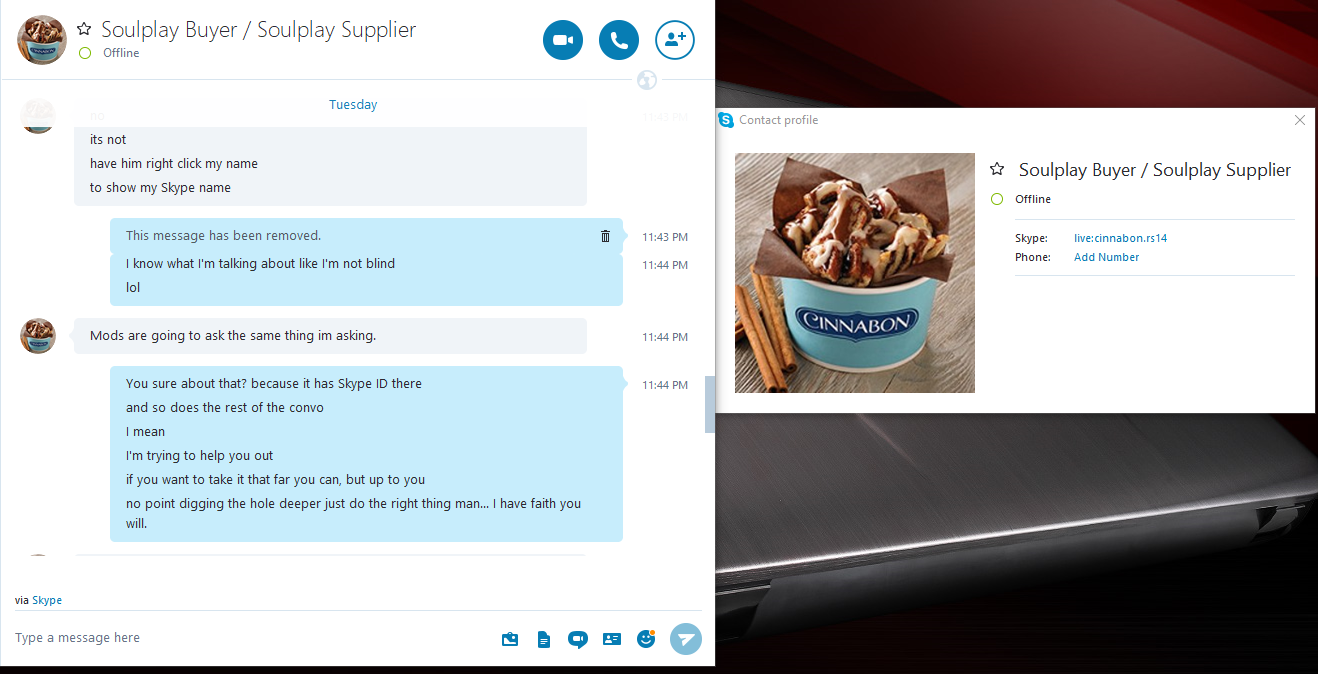Toggle favorite star in Contact profile window

pos(997,170)
